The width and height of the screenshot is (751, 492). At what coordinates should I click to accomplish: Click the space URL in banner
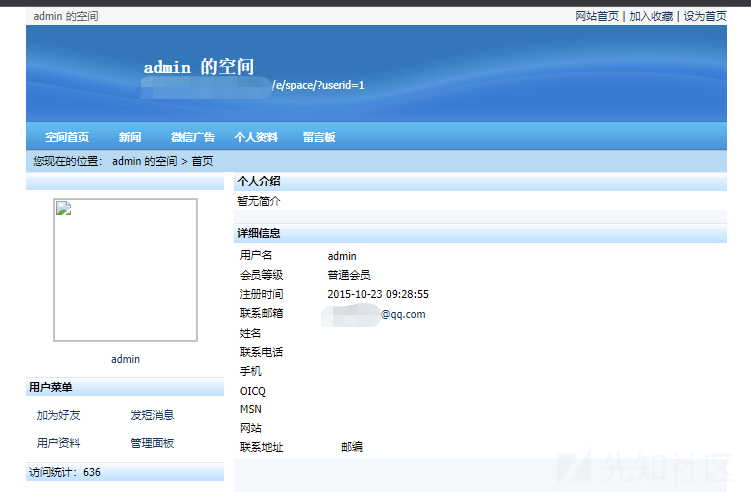[x=253, y=86]
